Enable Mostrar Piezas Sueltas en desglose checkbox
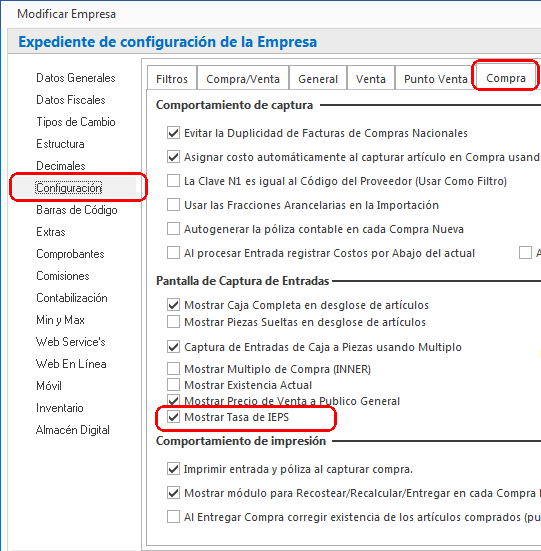Screen dimensions: 541x551 pos(174,322)
